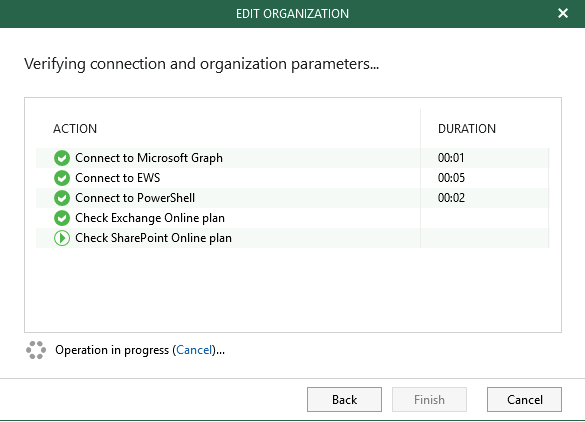Click the disabled Finish button
Screen dimensions: 585x422
[429, 400]
